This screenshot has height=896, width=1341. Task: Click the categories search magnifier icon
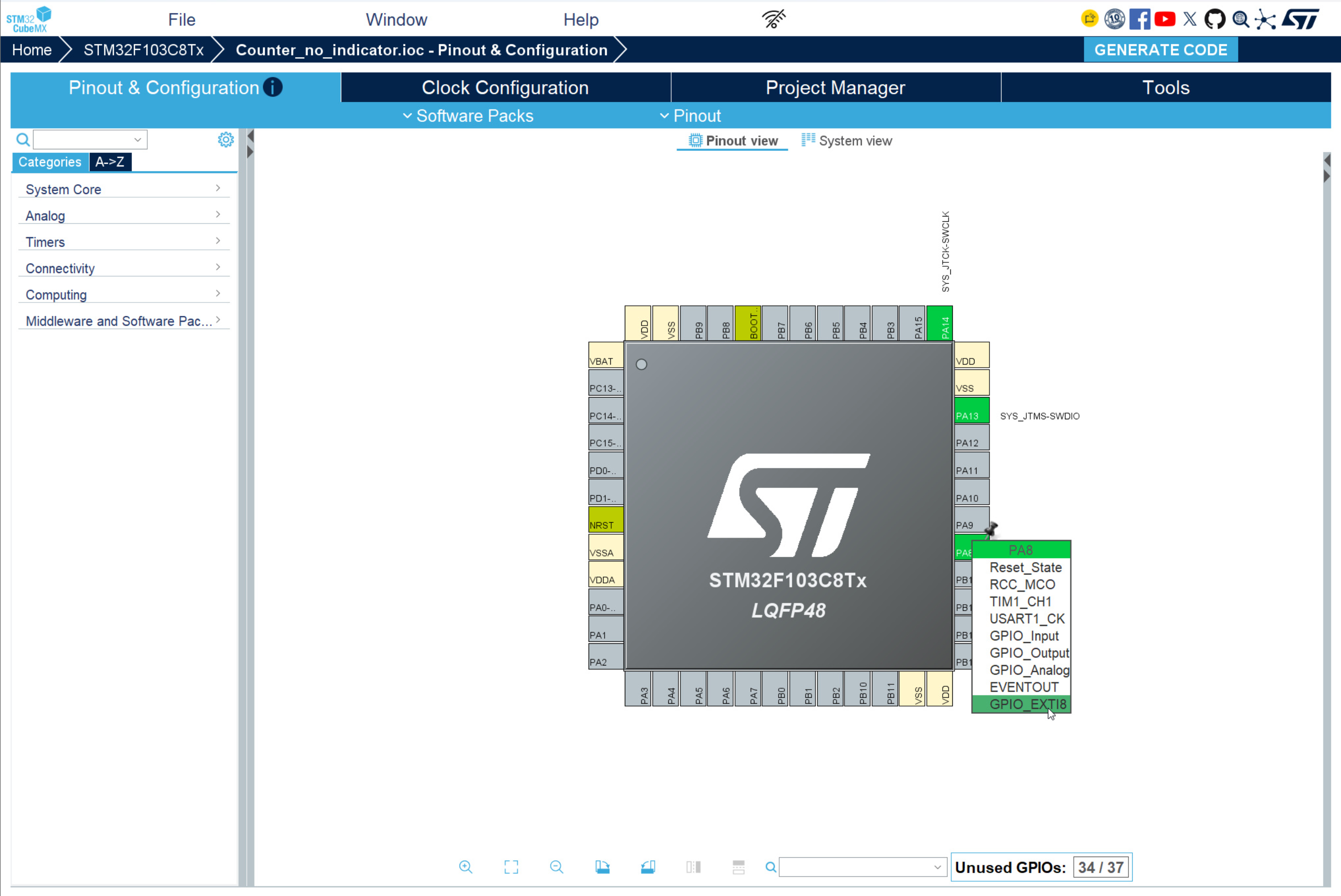[x=23, y=140]
